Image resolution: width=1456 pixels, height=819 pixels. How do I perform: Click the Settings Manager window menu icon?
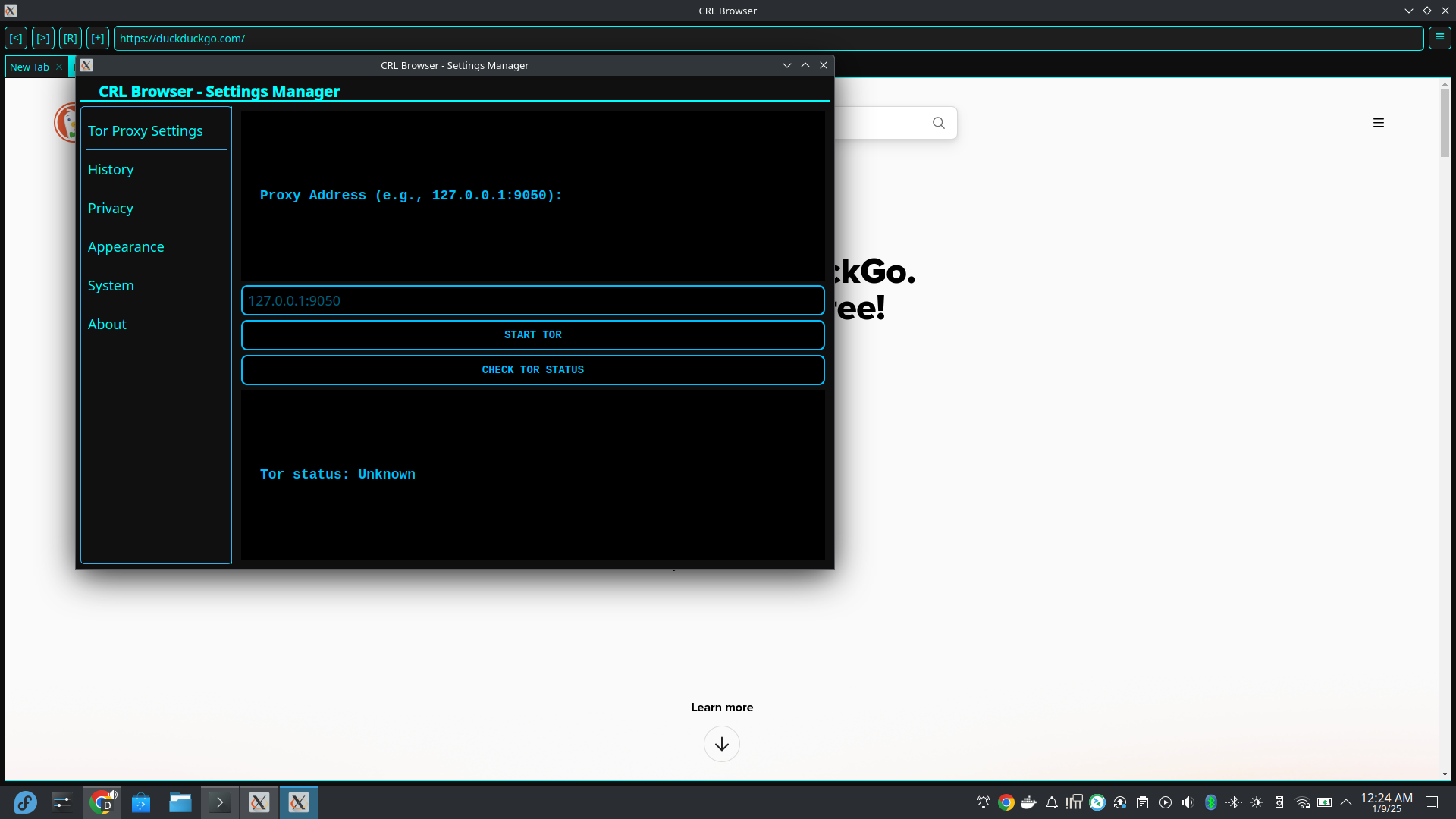(x=86, y=65)
